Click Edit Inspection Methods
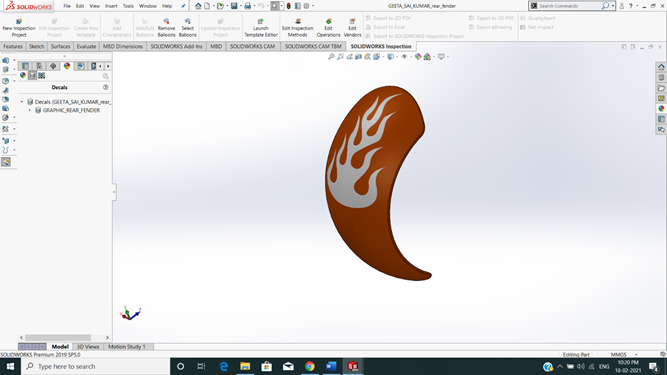 [x=297, y=28]
